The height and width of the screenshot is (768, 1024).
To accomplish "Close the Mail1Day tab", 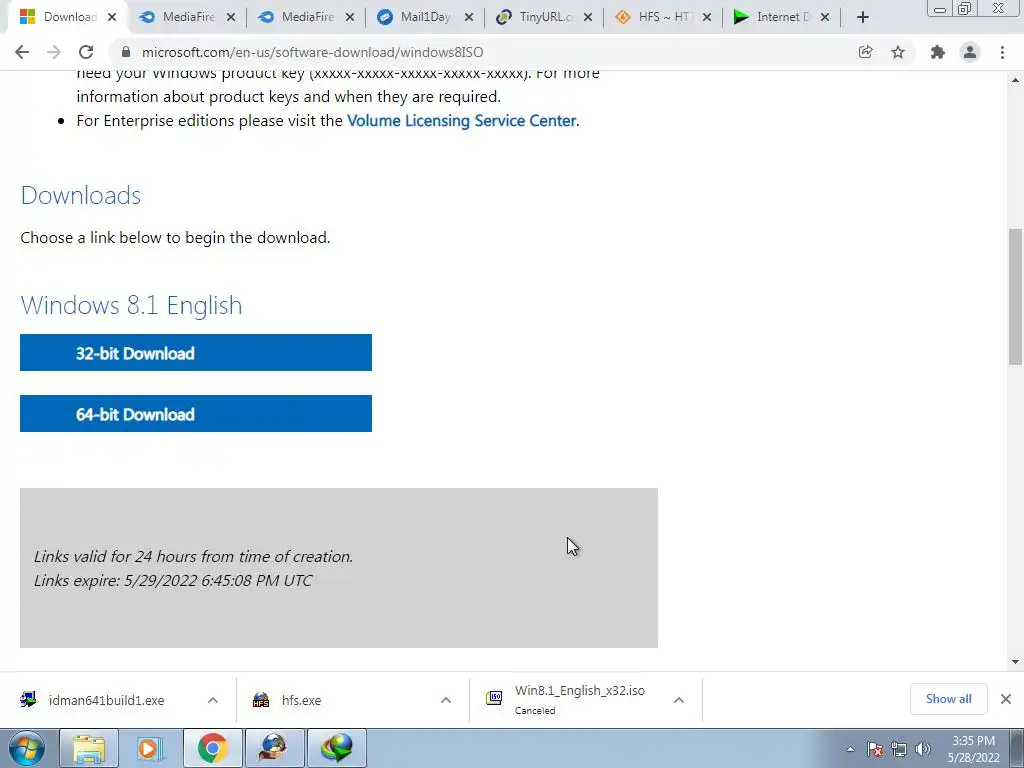I will (469, 18).
